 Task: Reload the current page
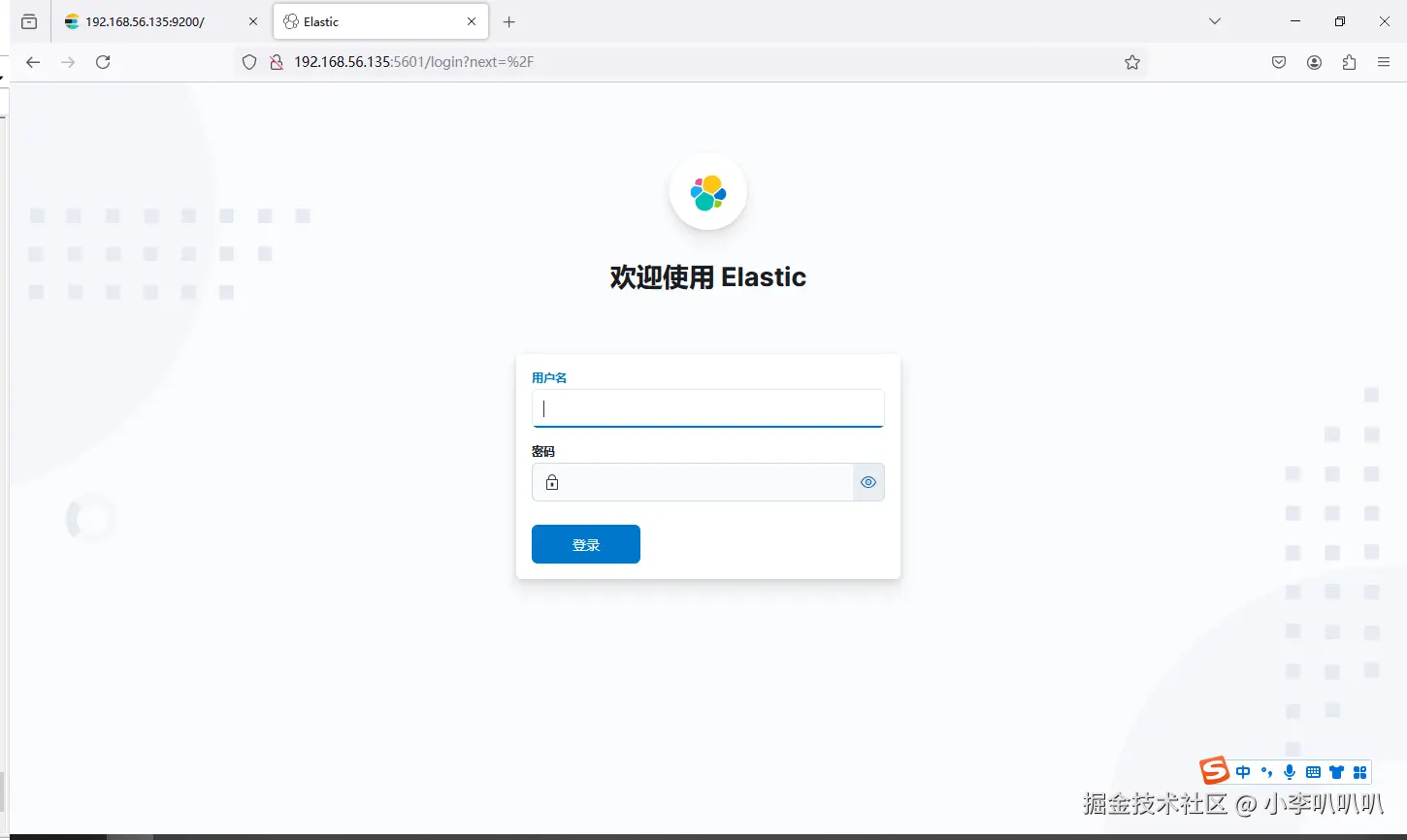tap(103, 62)
